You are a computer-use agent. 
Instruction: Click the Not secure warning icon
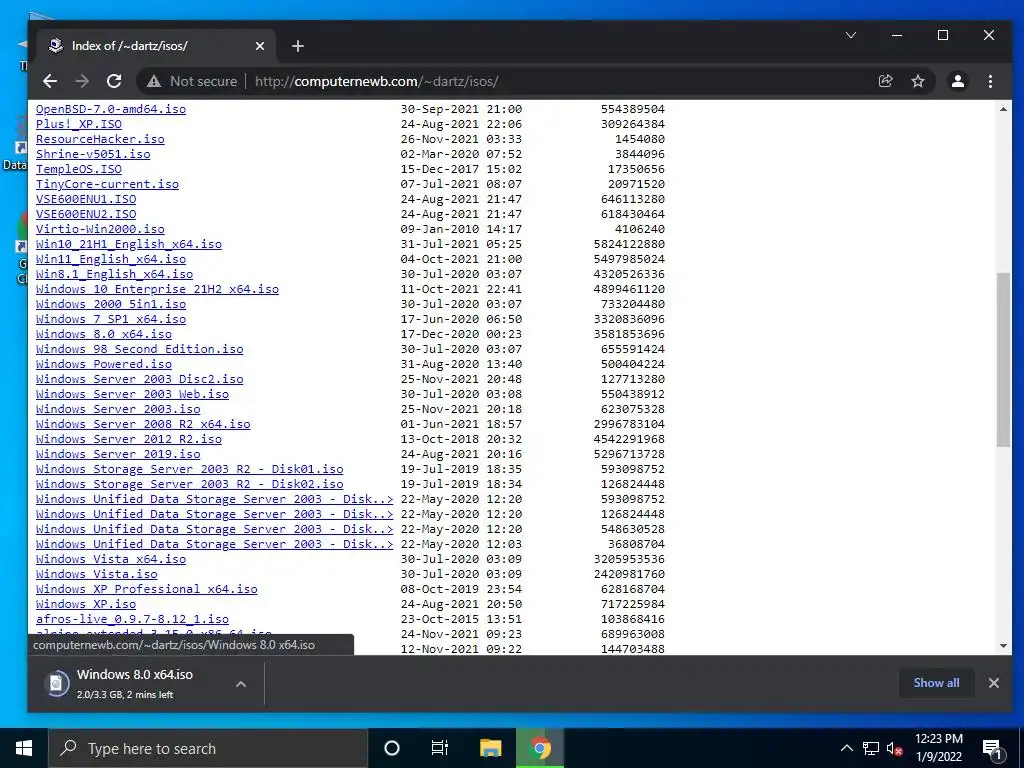point(153,81)
